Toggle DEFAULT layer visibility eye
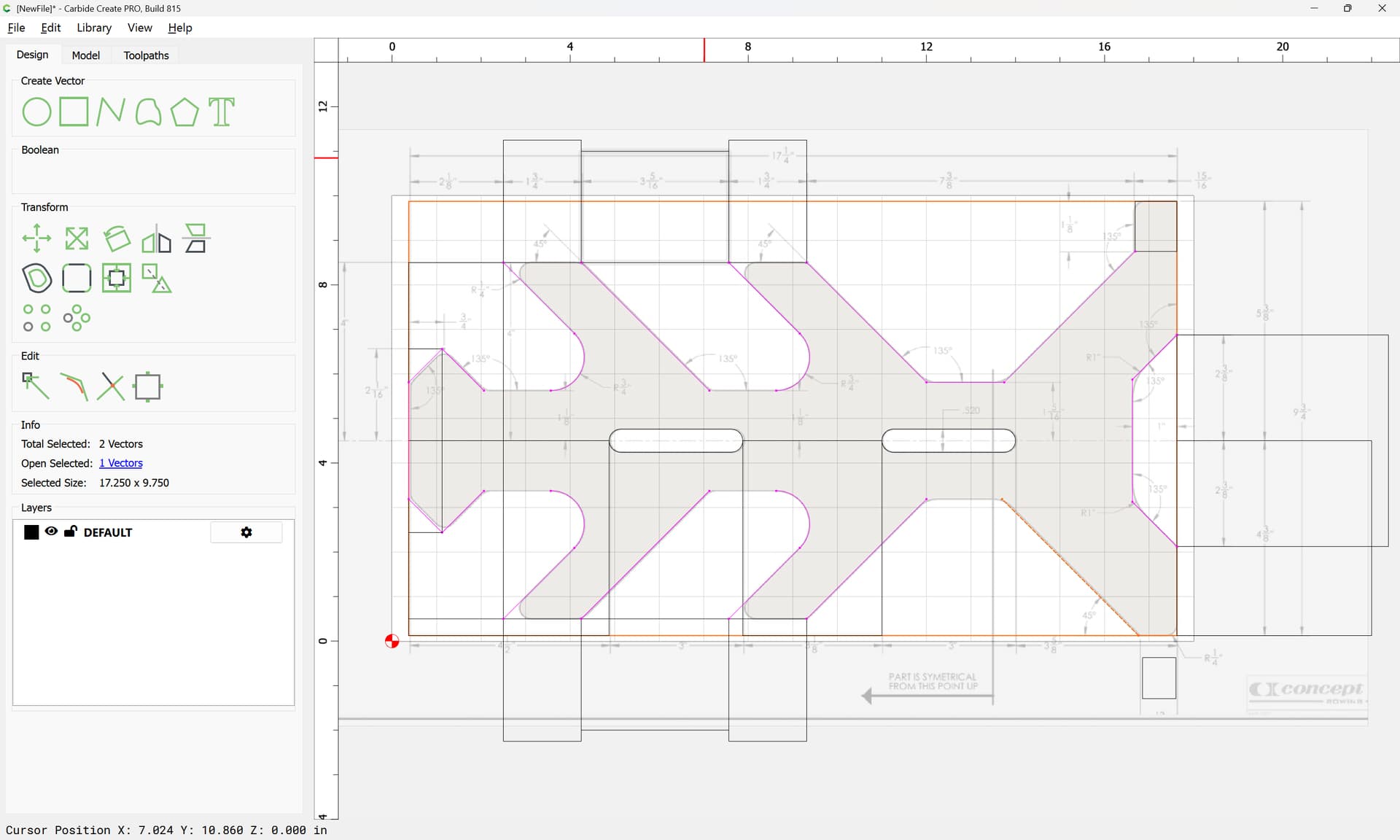This screenshot has height=840, width=1400. [x=51, y=532]
